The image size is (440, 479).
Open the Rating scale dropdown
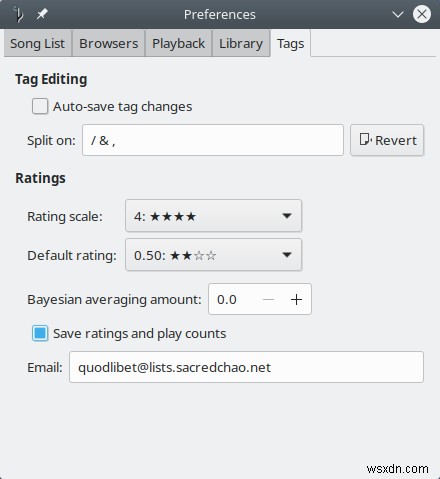pyautogui.click(x=213, y=216)
